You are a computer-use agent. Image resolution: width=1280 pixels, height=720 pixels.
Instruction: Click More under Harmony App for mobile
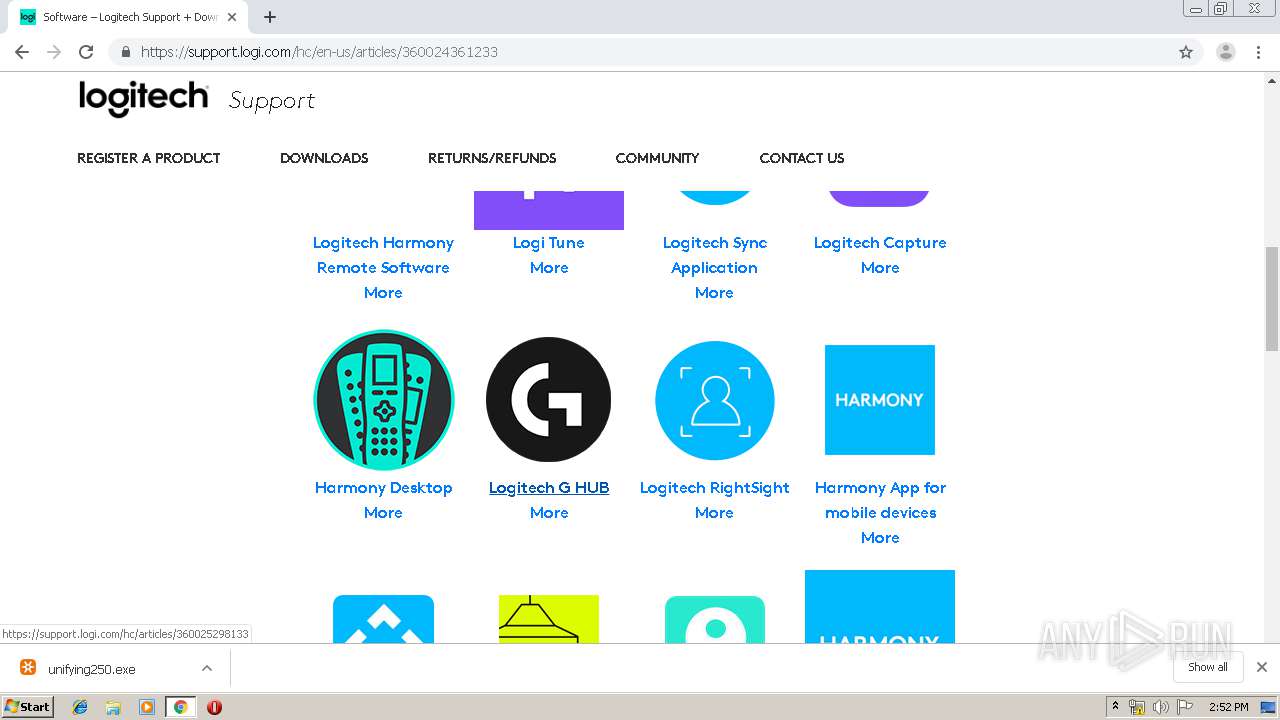(880, 537)
